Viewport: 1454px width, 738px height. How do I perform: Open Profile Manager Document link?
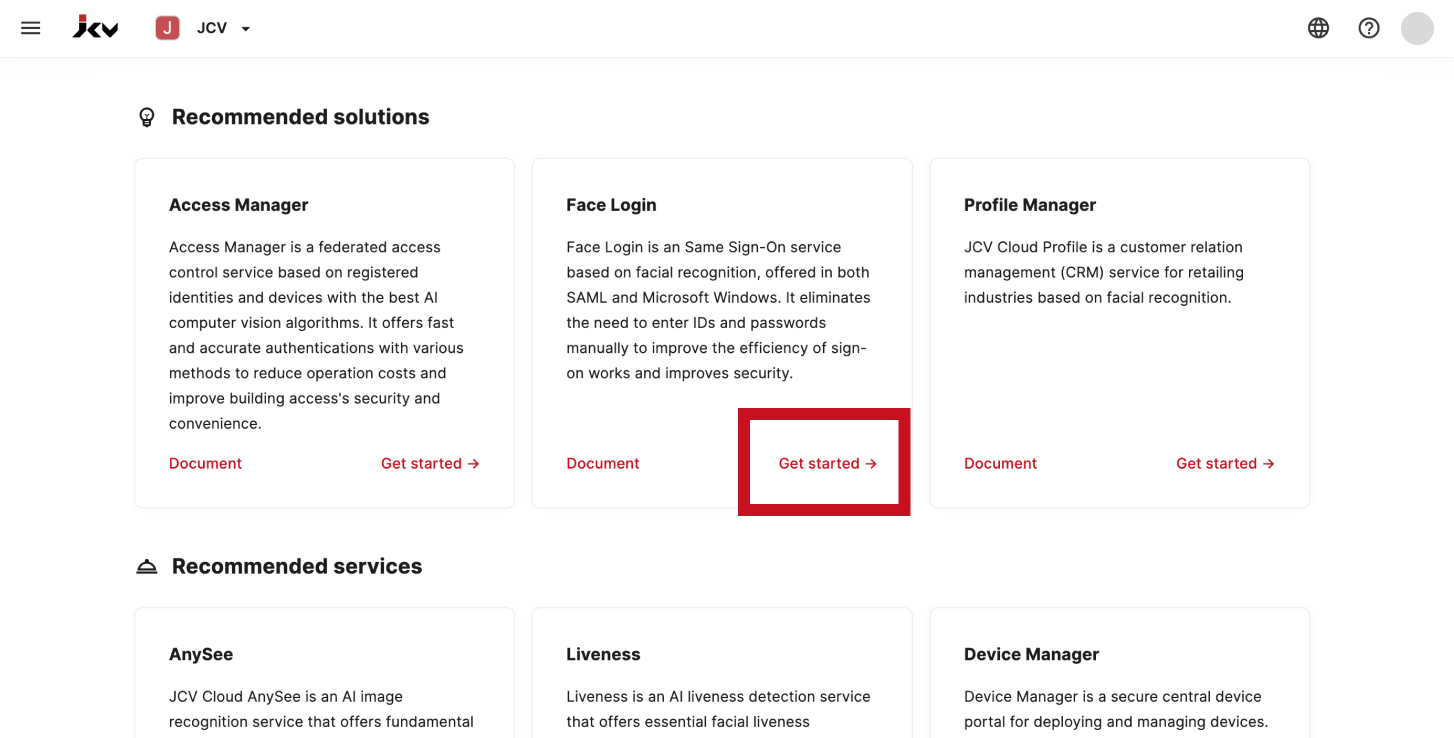click(x=1000, y=463)
